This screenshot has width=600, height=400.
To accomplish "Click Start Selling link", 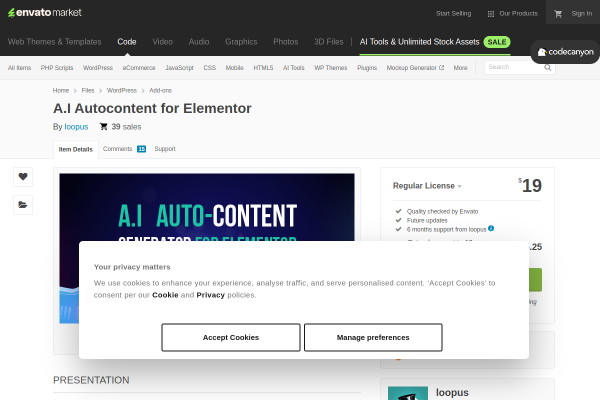I will click(453, 13).
